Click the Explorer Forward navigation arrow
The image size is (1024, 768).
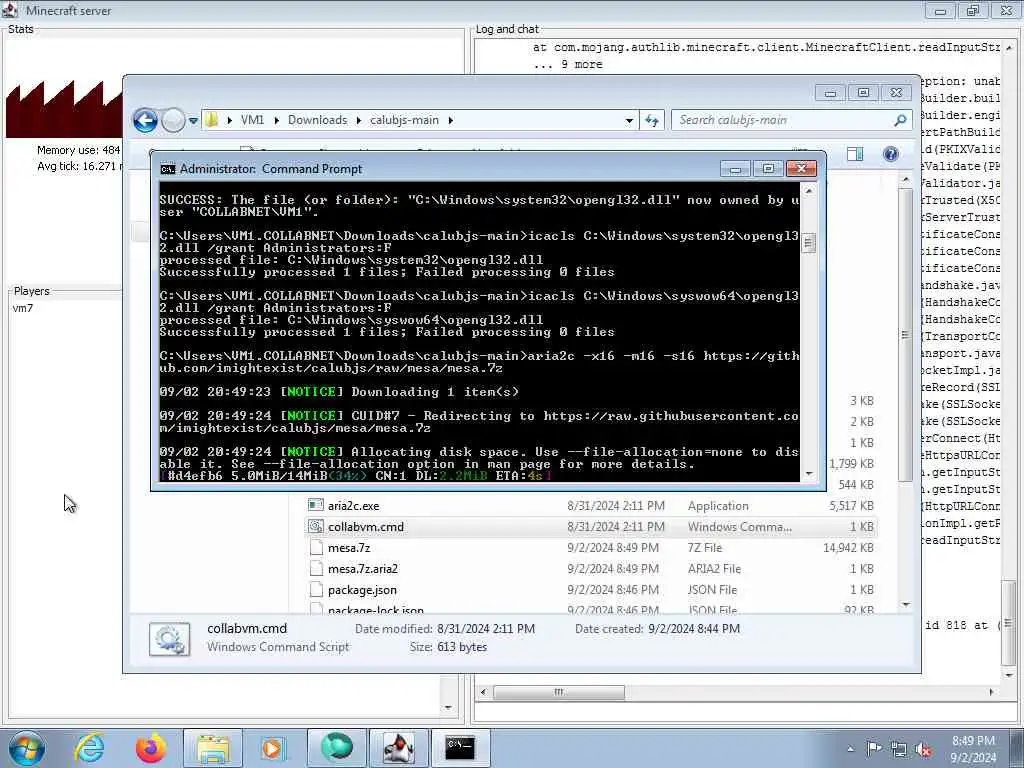pyautogui.click(x=173, y=121)
